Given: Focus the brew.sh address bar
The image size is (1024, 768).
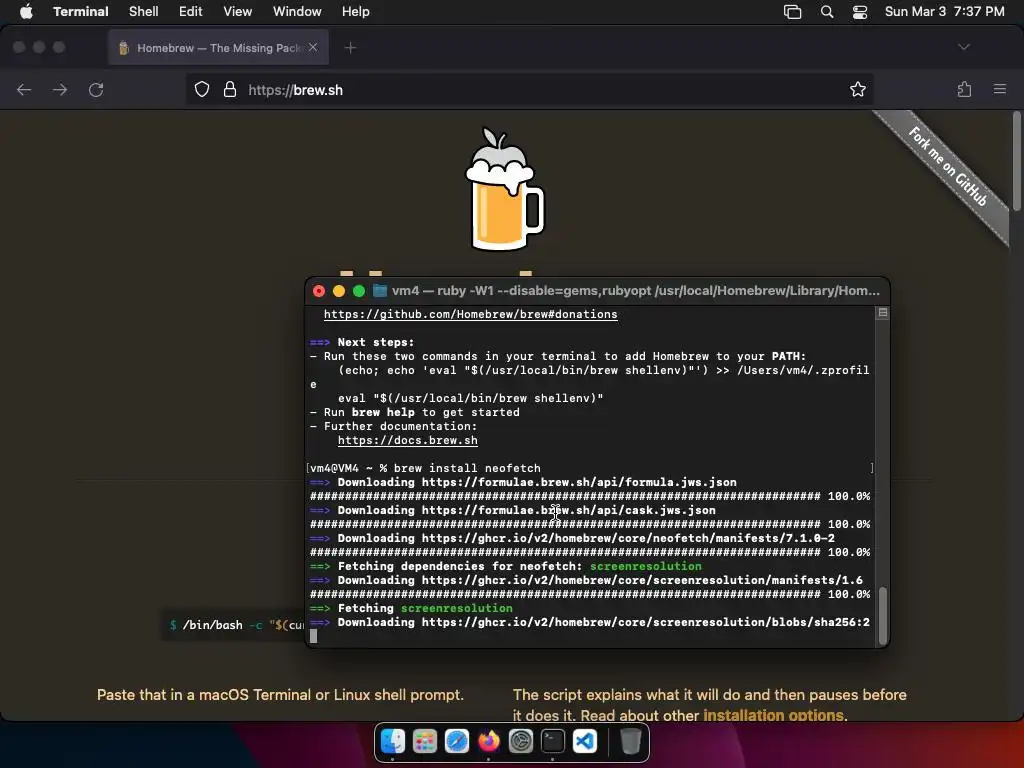Looking at the screenshot, I should tap(530, 89).
